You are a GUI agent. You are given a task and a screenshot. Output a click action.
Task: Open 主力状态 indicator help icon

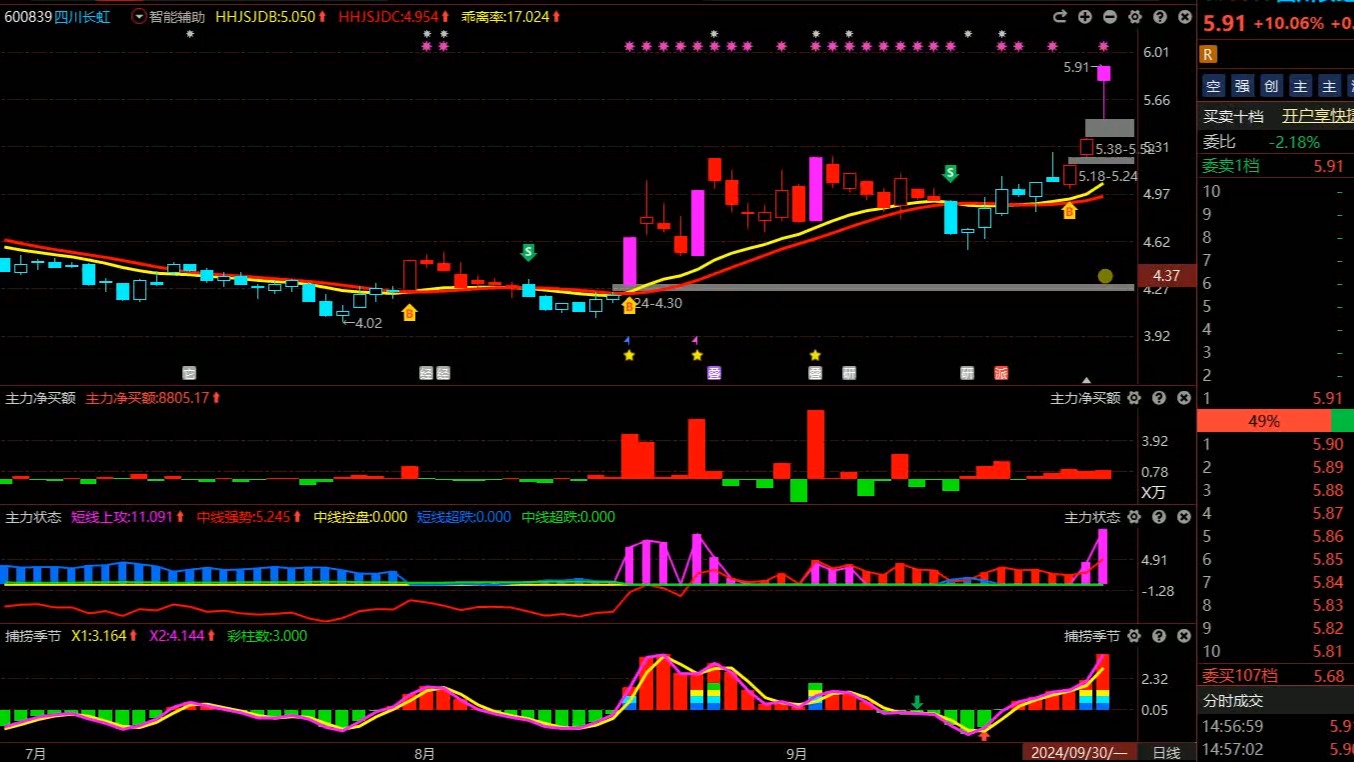[1159, 517]
